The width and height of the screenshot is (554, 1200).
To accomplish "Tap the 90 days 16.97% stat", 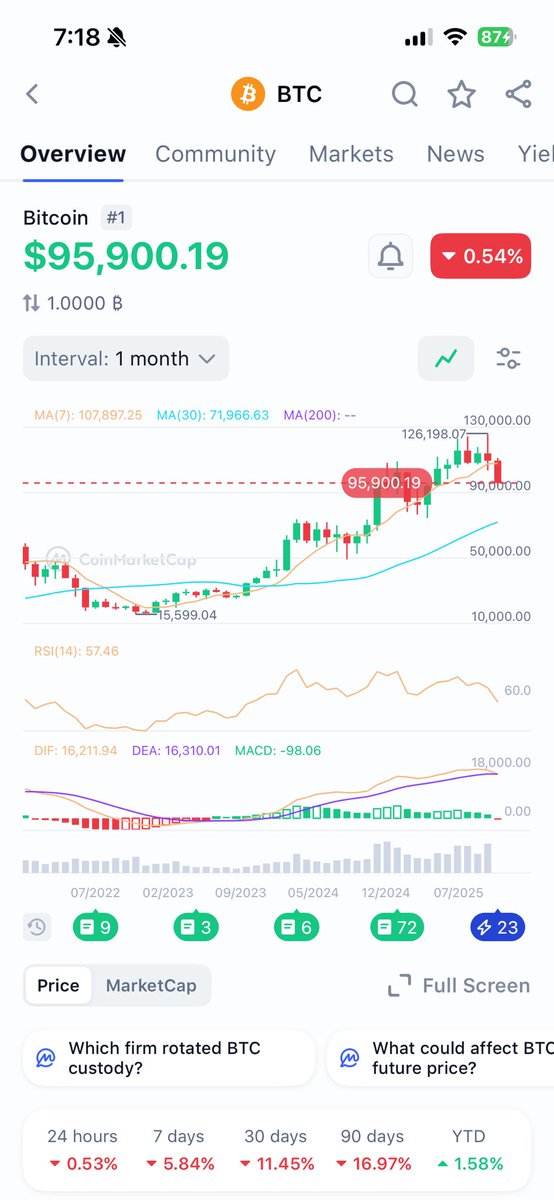I will (374, 1150).
